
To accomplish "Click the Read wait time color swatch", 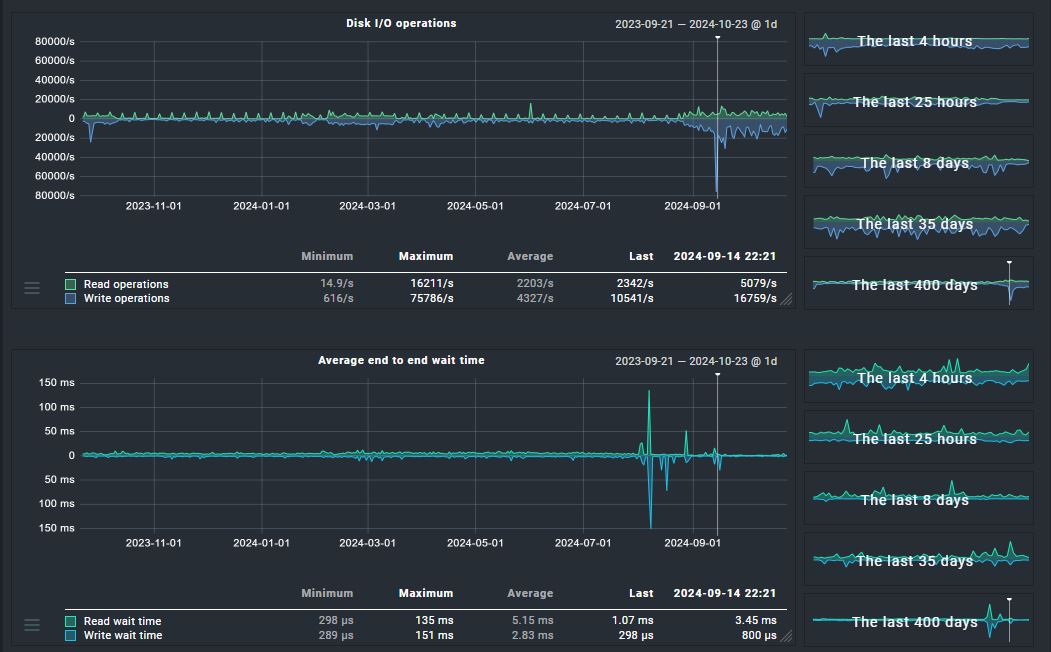I will 71,622.
